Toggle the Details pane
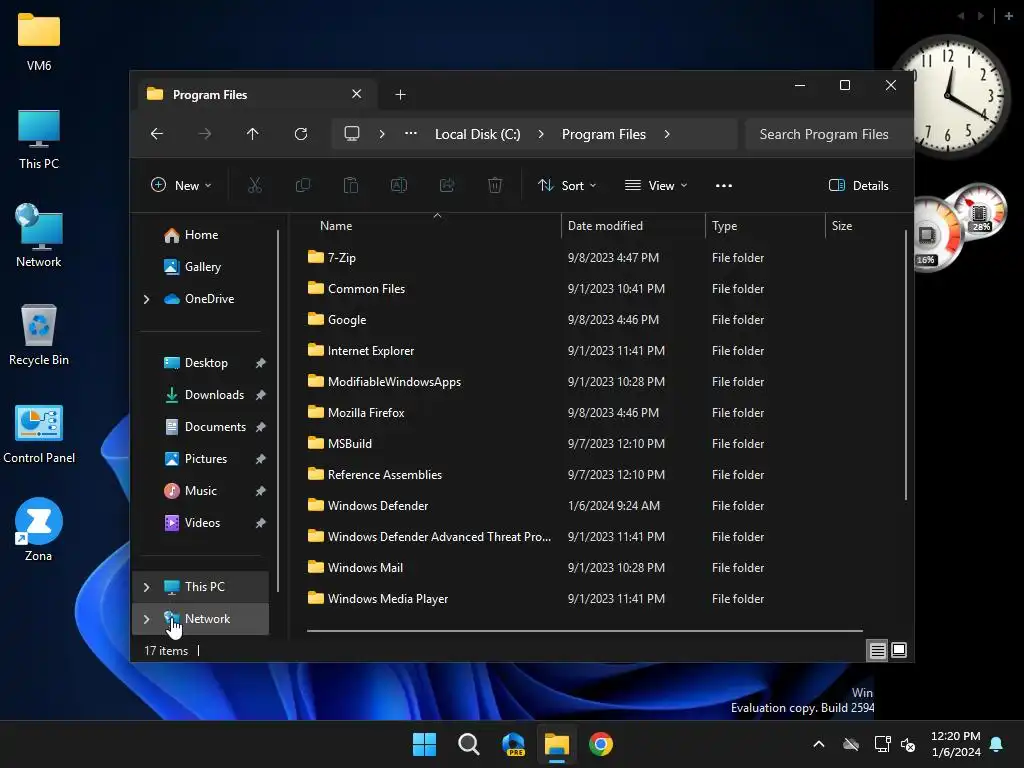The image size is (1024, 768). point(859,185)
